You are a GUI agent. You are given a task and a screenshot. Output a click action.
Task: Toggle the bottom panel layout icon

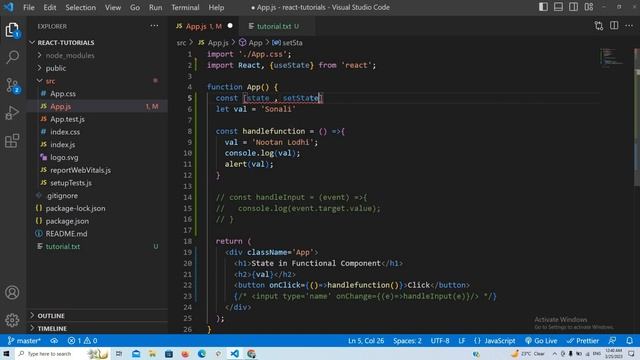[558, 7]
